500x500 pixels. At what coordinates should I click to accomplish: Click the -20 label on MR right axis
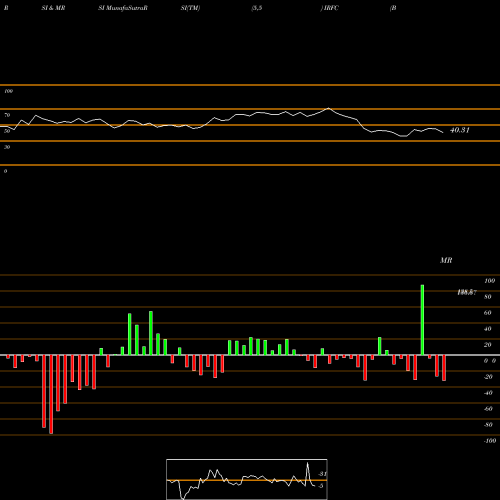tap(488, 377)
